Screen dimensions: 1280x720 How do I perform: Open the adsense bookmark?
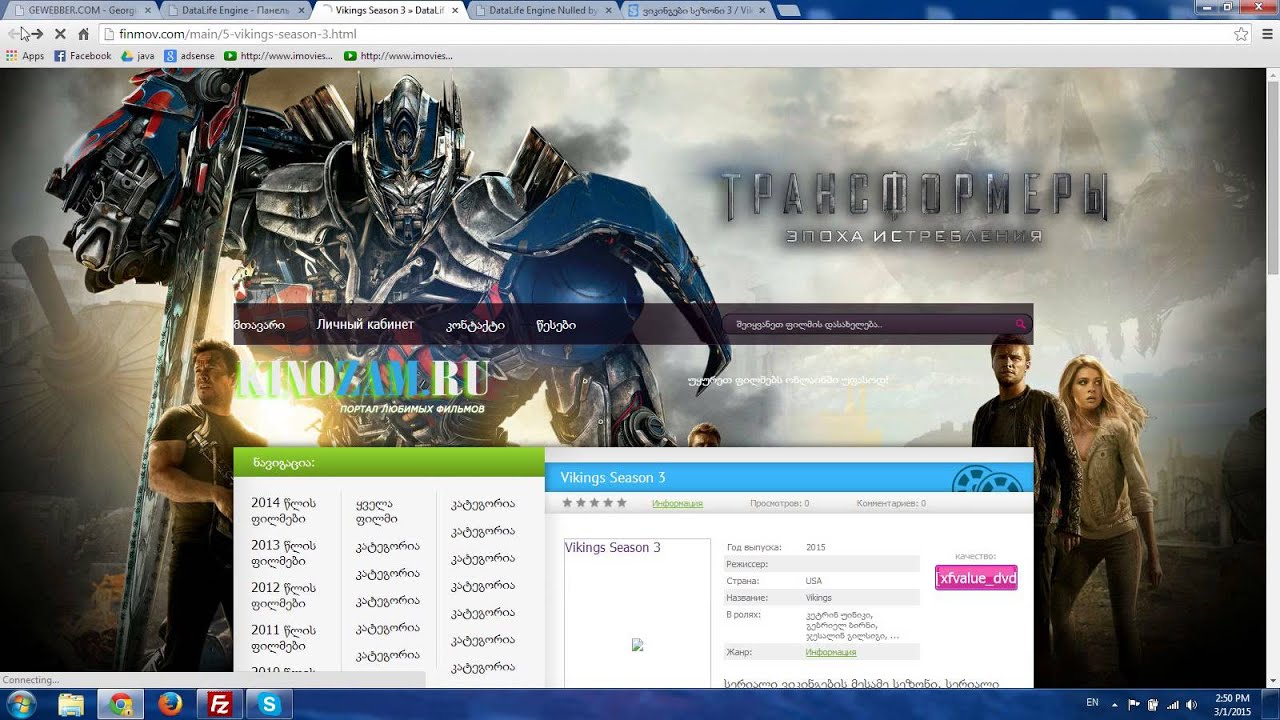pyautogui.click(x=190, y=56)
